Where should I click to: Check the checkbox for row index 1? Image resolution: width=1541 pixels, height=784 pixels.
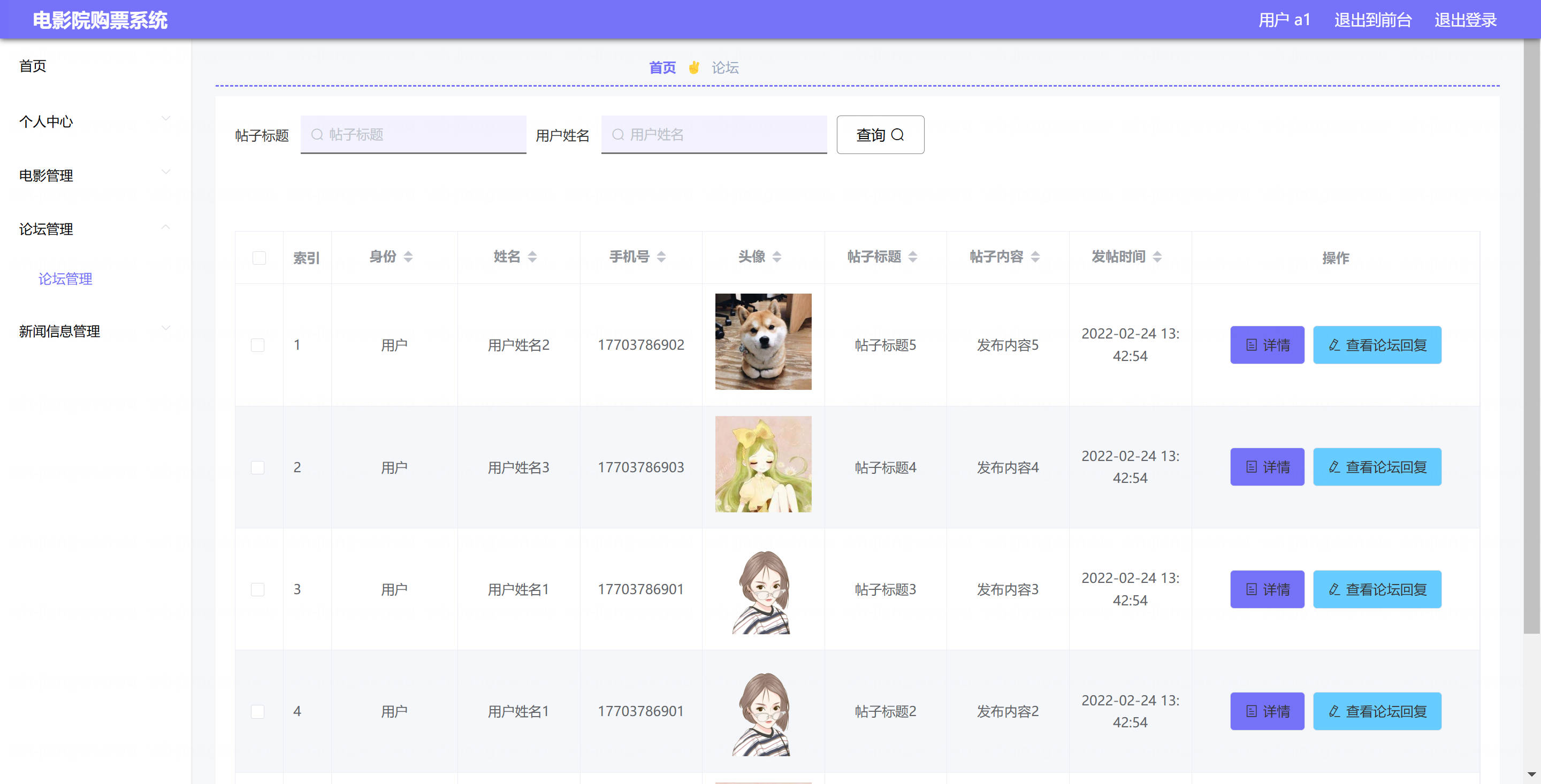click(258, 345)
